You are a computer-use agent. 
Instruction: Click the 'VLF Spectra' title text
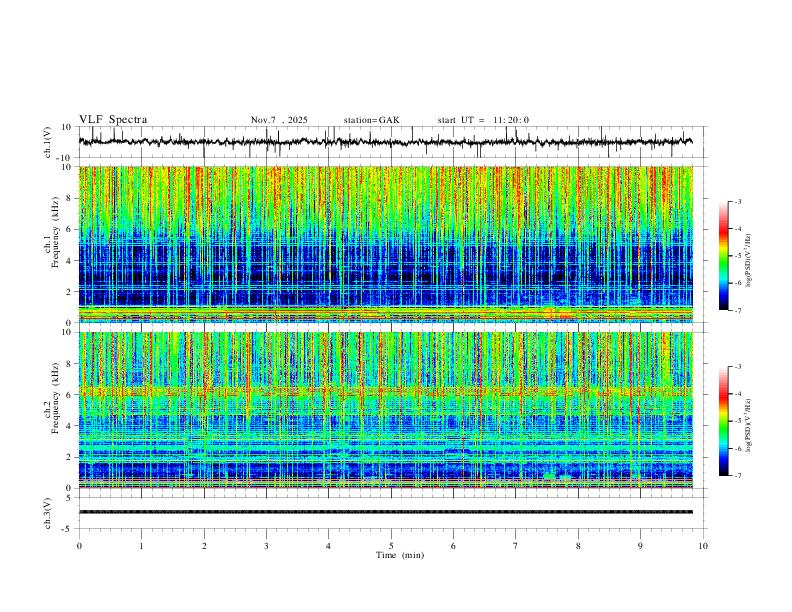pos(113,120)
